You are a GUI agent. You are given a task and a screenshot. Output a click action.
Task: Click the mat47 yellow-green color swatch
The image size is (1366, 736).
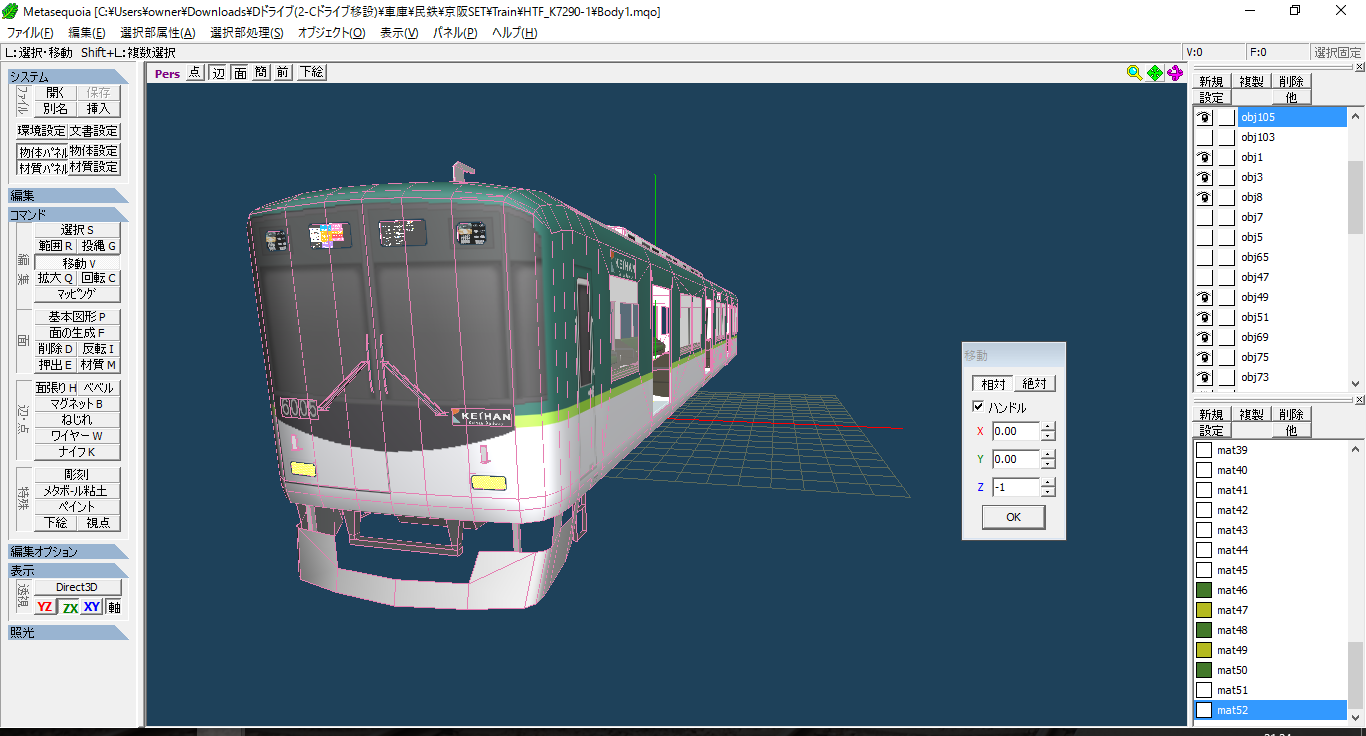(1204, 610)
